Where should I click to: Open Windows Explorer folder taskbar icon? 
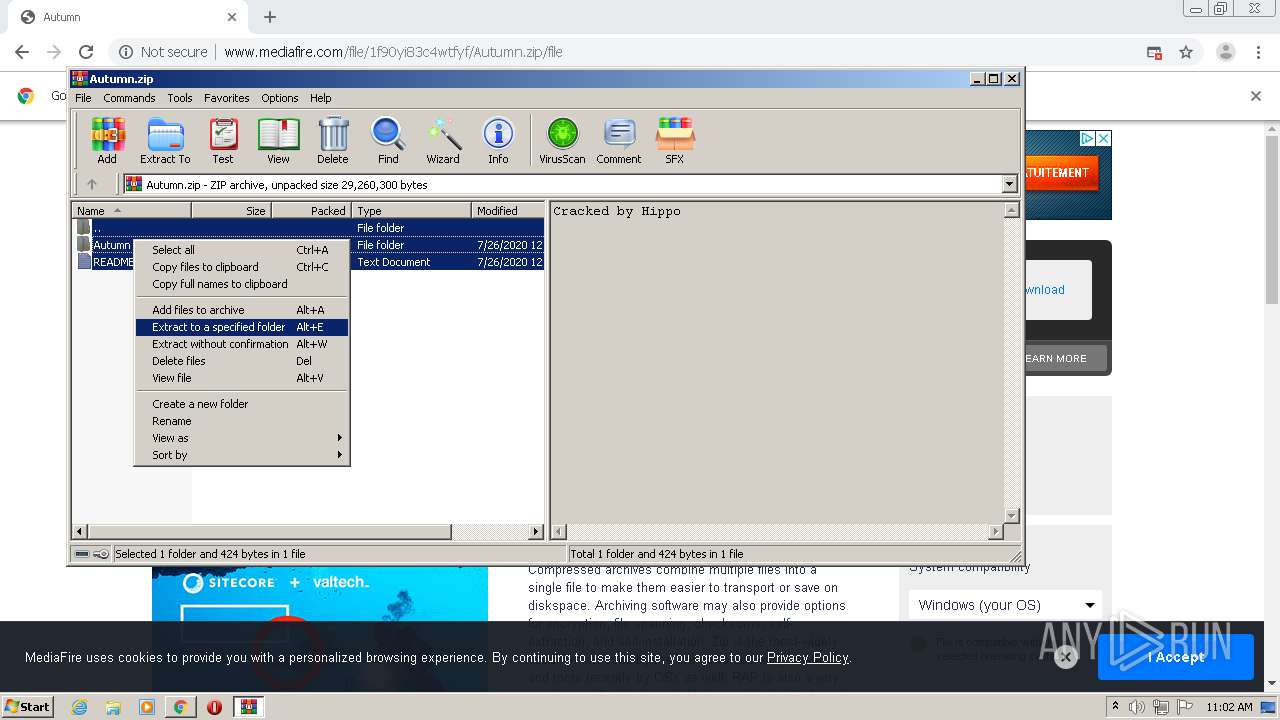point(113,707)
